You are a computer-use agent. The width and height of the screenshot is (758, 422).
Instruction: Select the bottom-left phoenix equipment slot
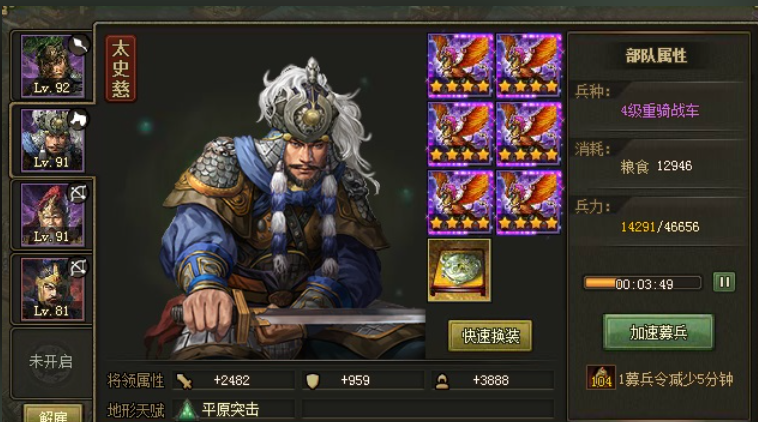(460, 202)
